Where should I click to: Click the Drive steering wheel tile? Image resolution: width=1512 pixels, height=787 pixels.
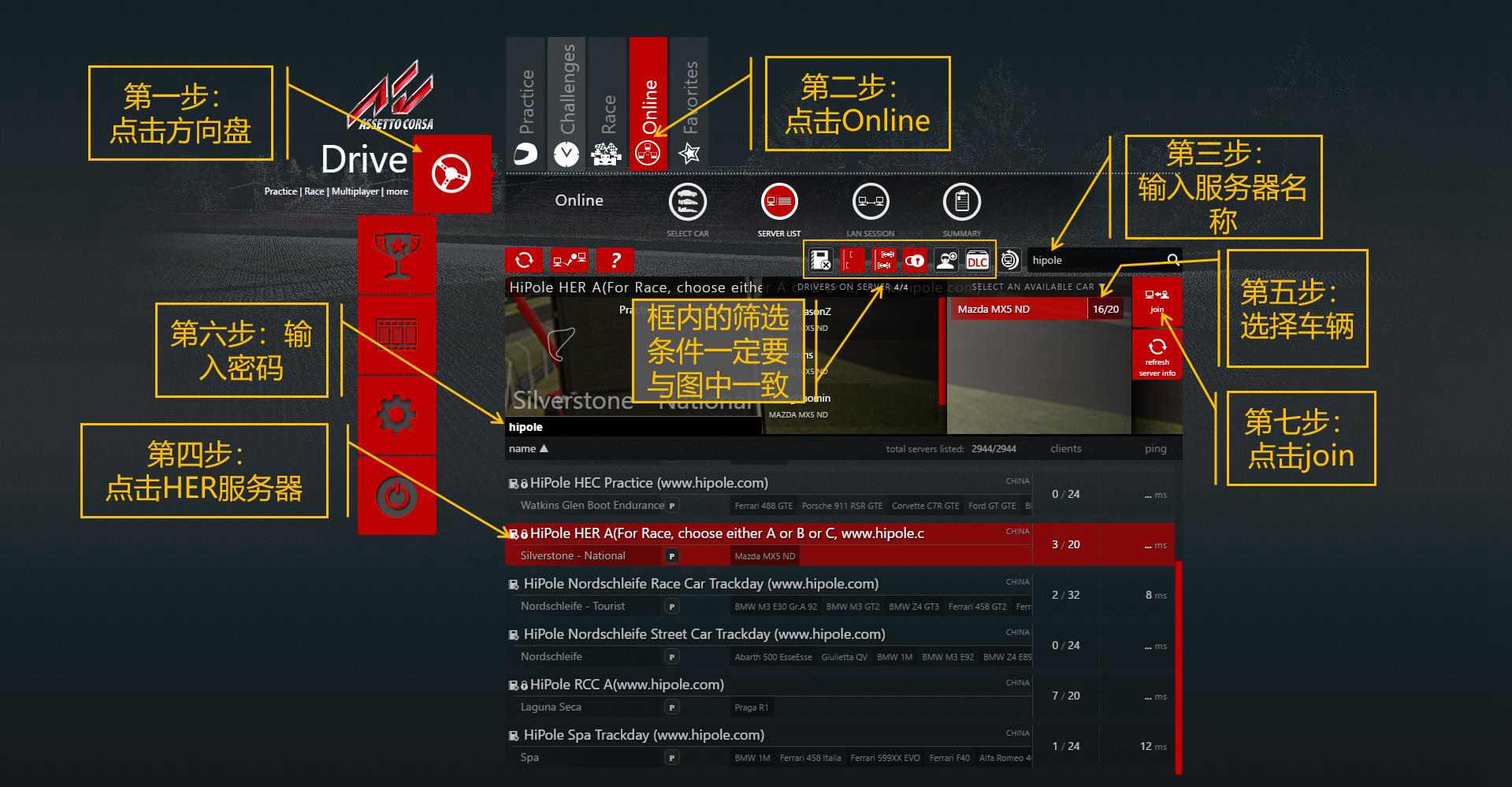[x=452, y=174]
